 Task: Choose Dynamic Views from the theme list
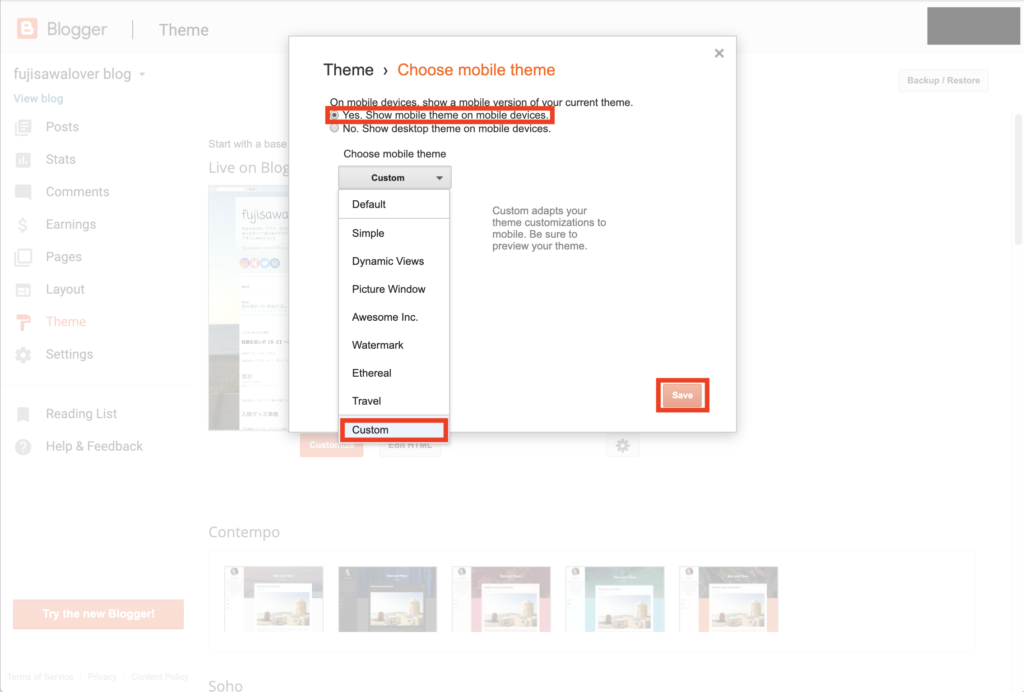(x=394, y=261)
